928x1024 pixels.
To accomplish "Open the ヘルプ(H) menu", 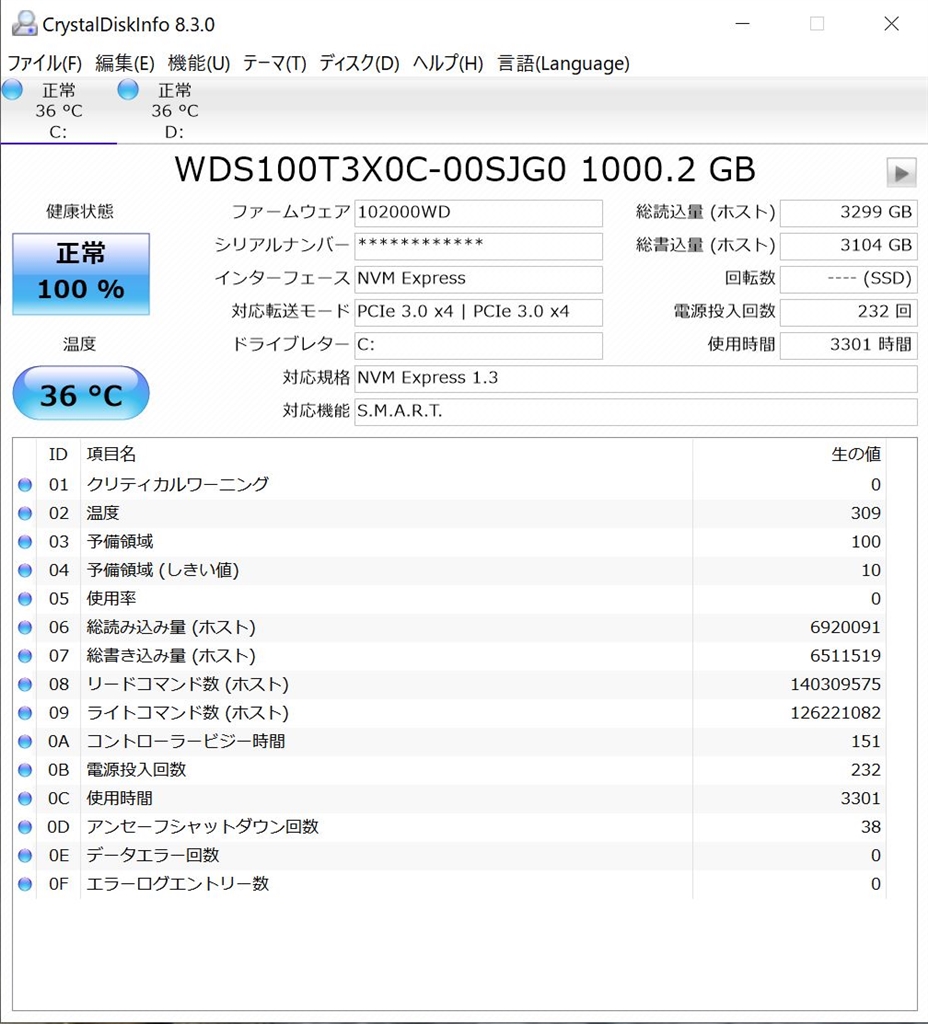I will click(x=448, y=63).
